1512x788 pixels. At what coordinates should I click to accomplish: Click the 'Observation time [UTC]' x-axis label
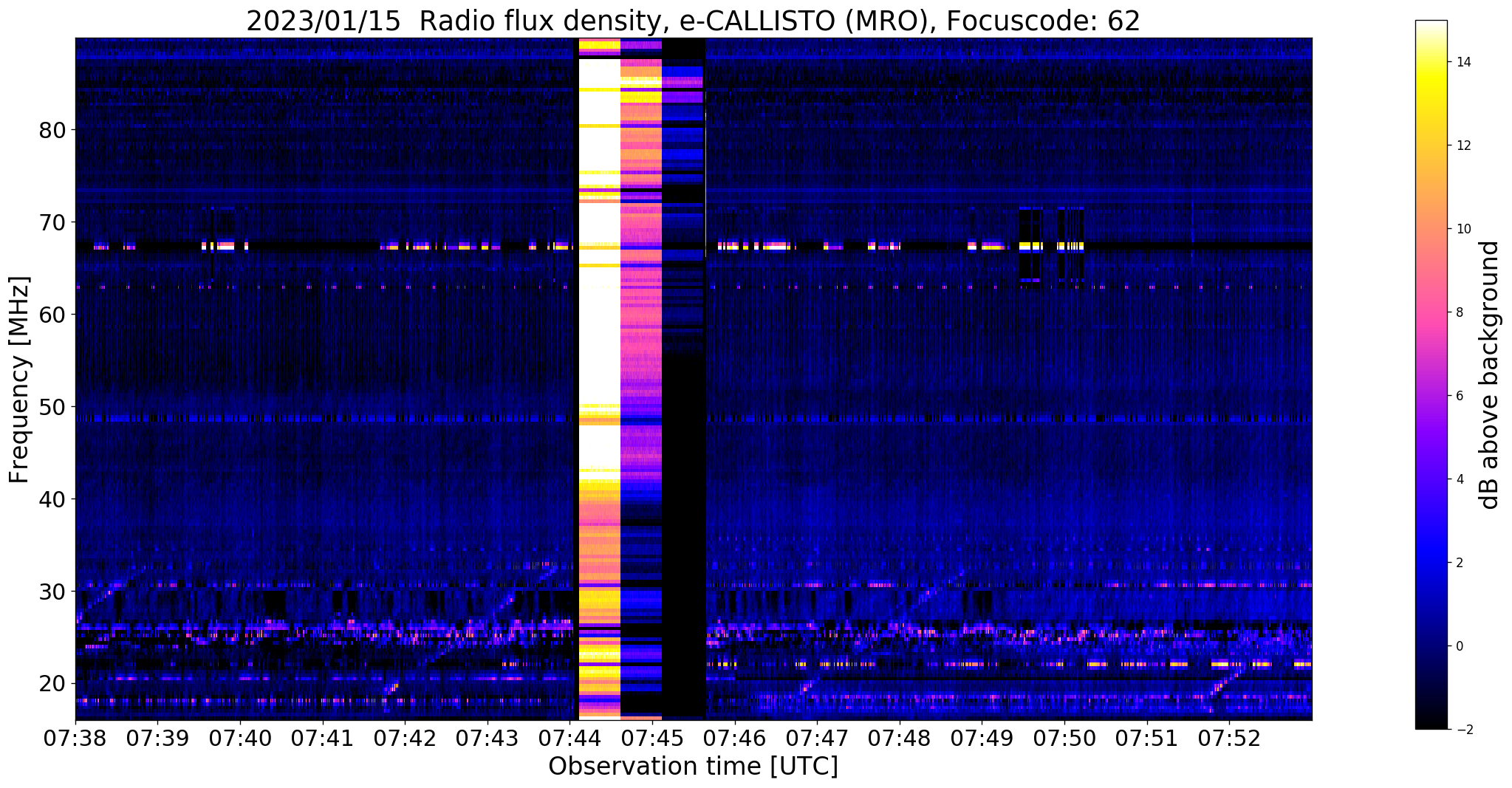[693, 767]
